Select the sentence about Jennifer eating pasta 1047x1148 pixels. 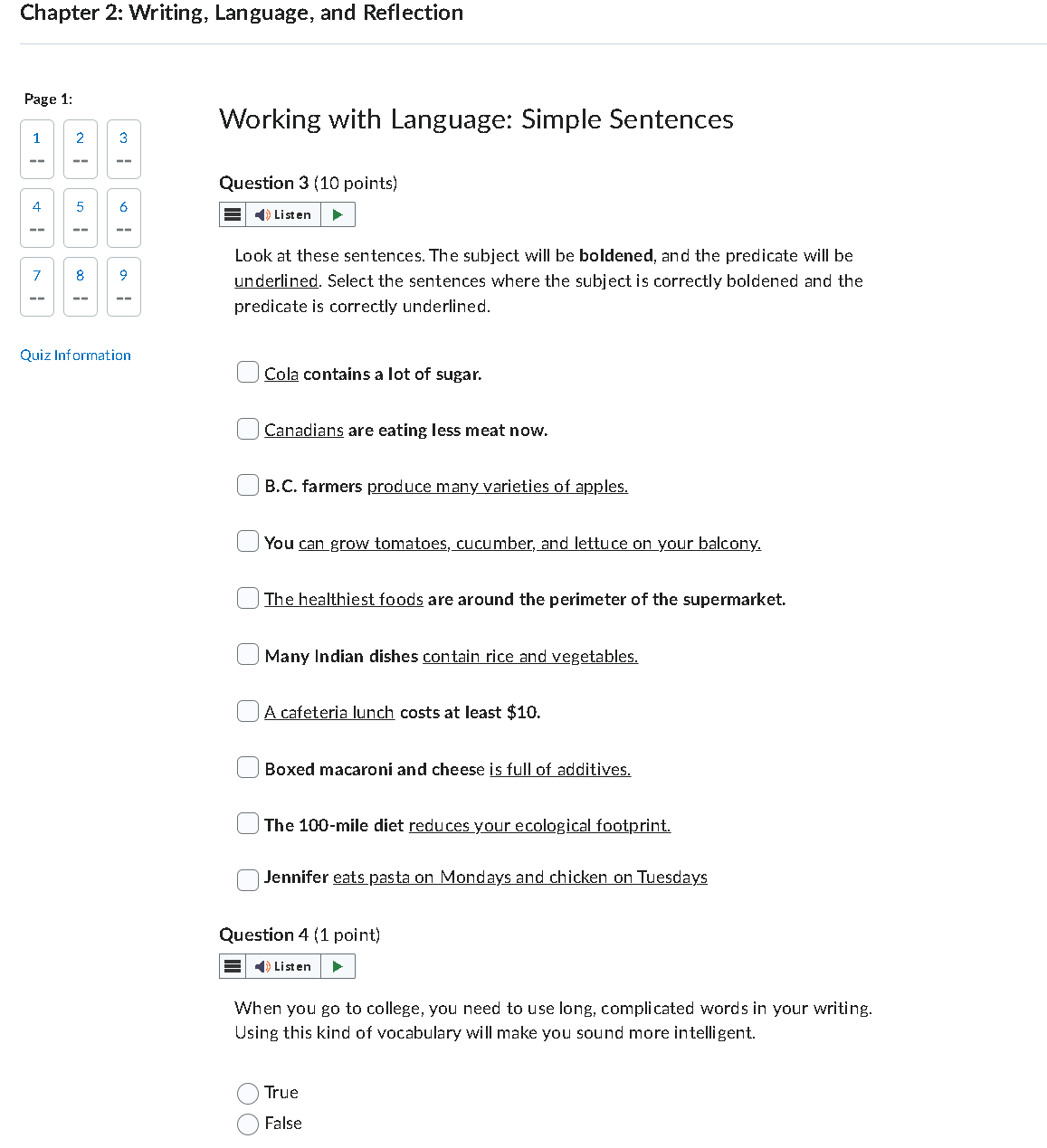pyautogui.click(x=247, y=879)
